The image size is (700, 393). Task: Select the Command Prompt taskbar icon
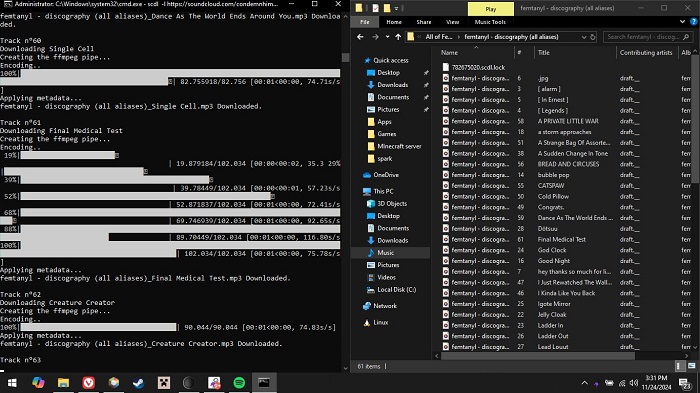pyautogui.click(x=264, y=383)
